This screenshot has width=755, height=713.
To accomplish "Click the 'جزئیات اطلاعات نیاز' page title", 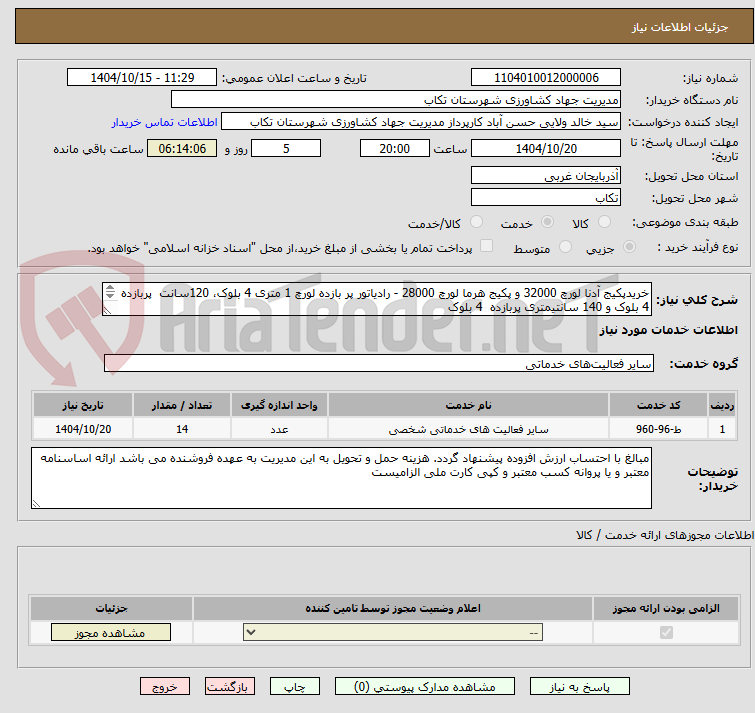I will click(680, 27).
